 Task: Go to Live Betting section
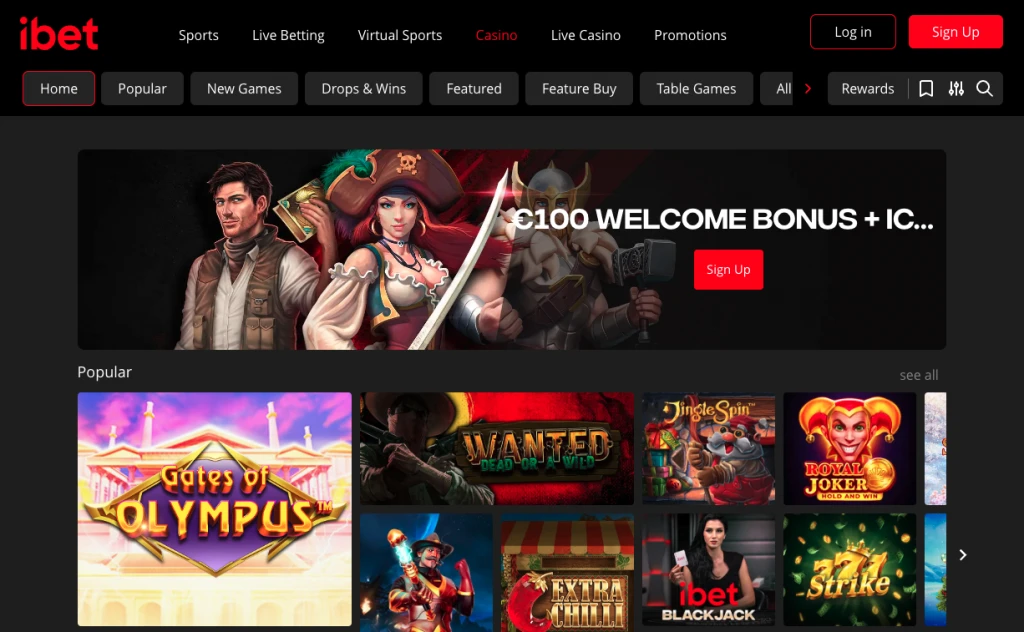[288, 35]
